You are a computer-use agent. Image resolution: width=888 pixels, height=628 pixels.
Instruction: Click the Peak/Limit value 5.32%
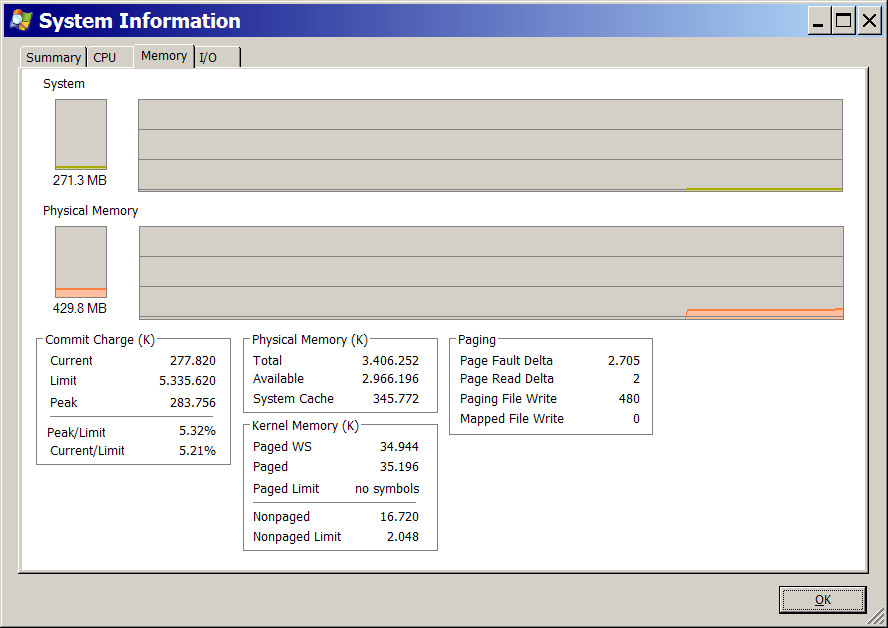[x=197, y=431]
